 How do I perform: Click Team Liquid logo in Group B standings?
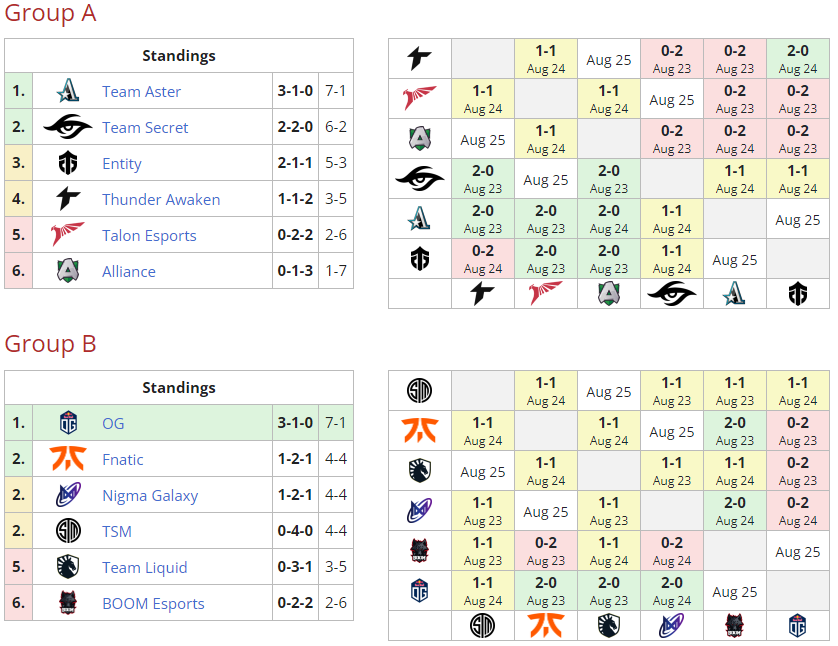pos(68,567)
